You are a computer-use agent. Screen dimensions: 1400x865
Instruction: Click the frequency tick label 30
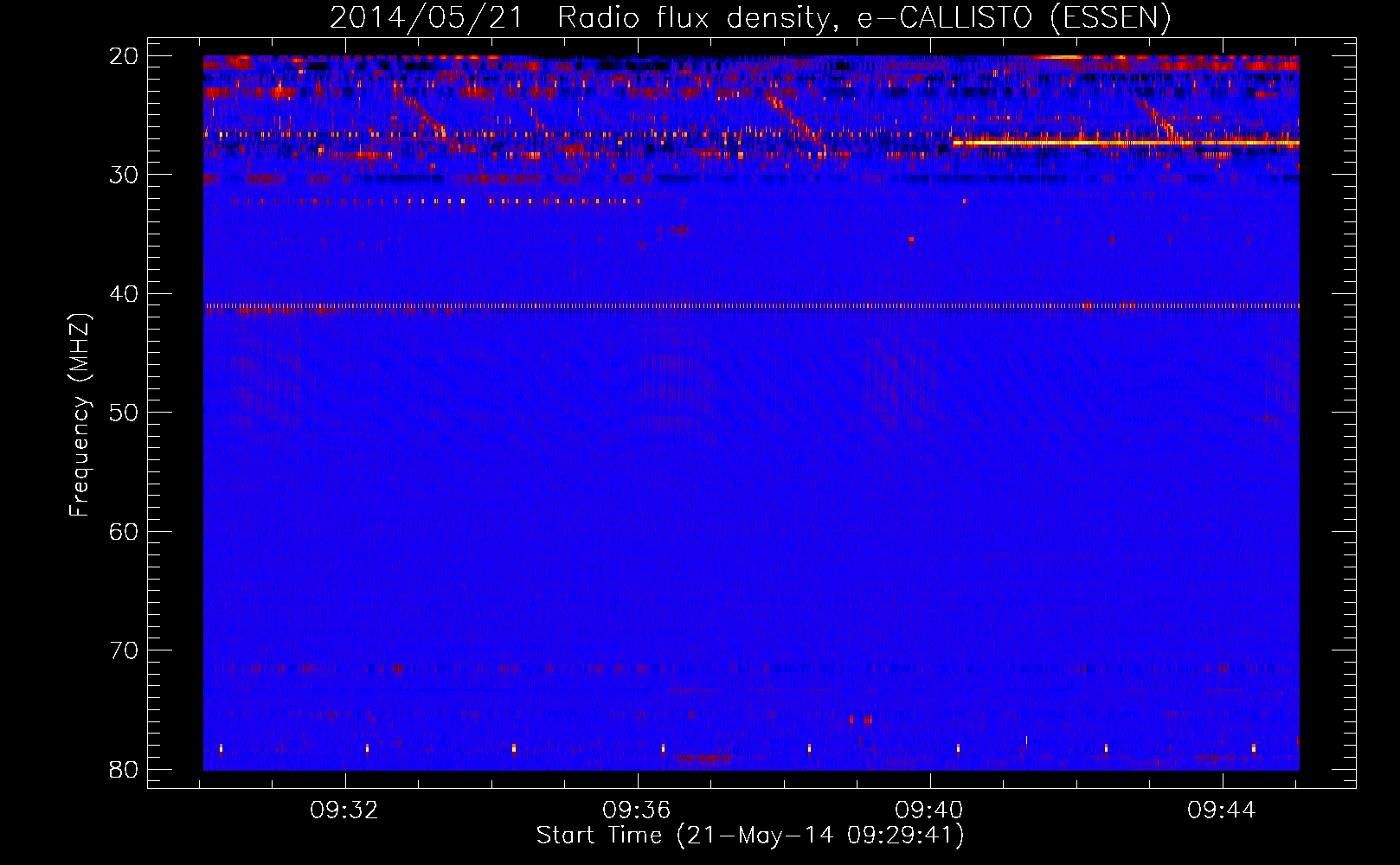pyautogui.click(x=125, y=175)
